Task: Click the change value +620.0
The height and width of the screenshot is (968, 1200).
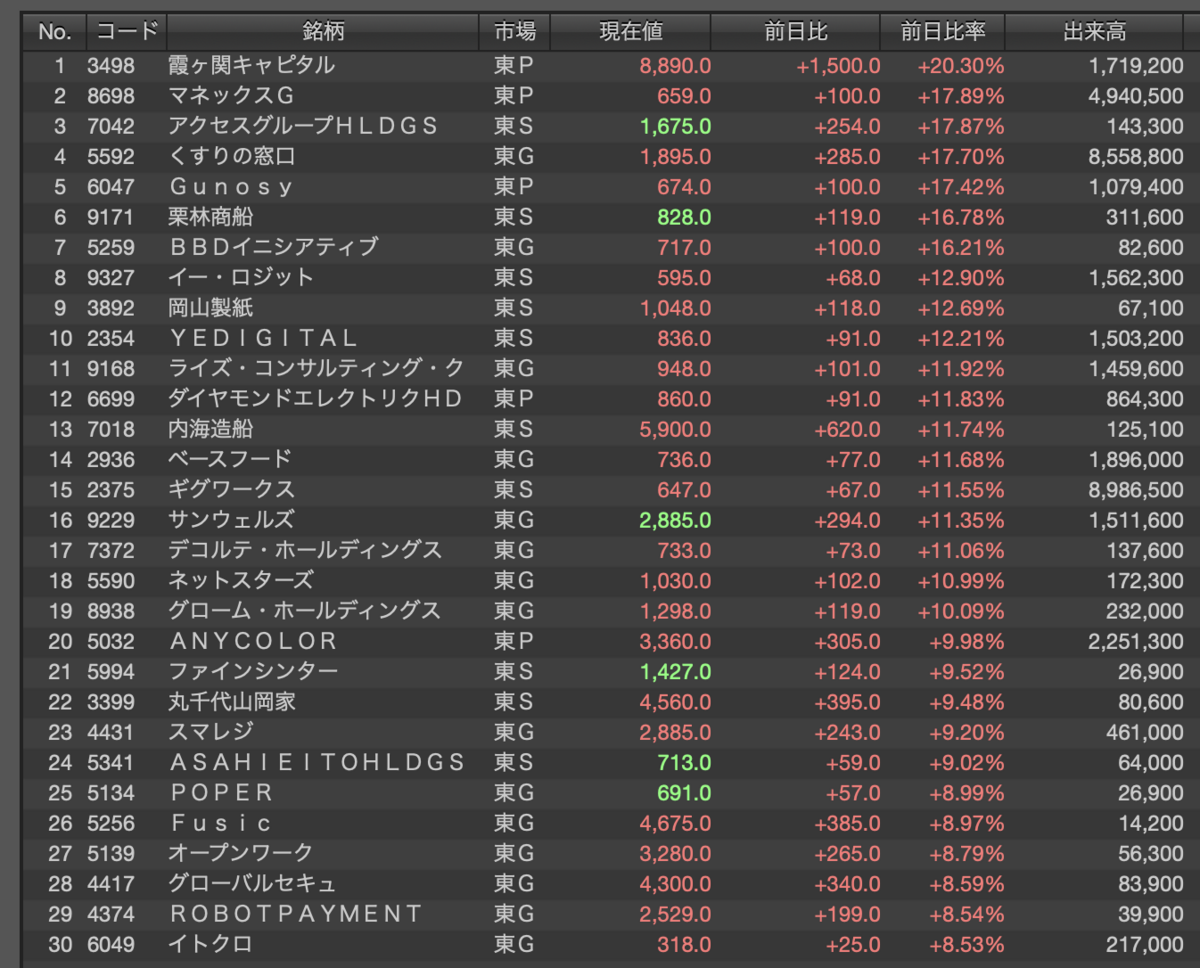Action: coord(848,429)
